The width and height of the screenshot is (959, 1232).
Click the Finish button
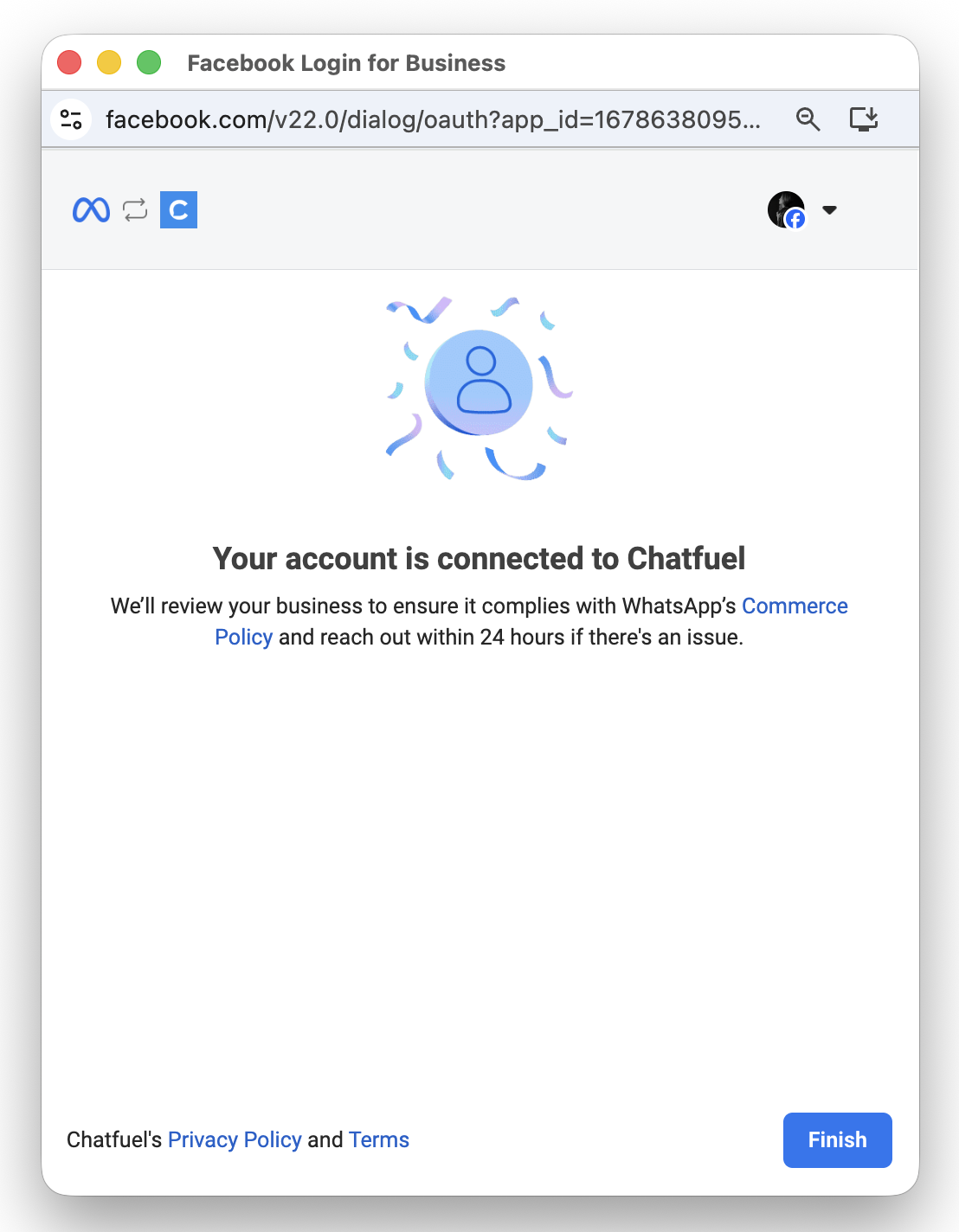(837, 1140)
